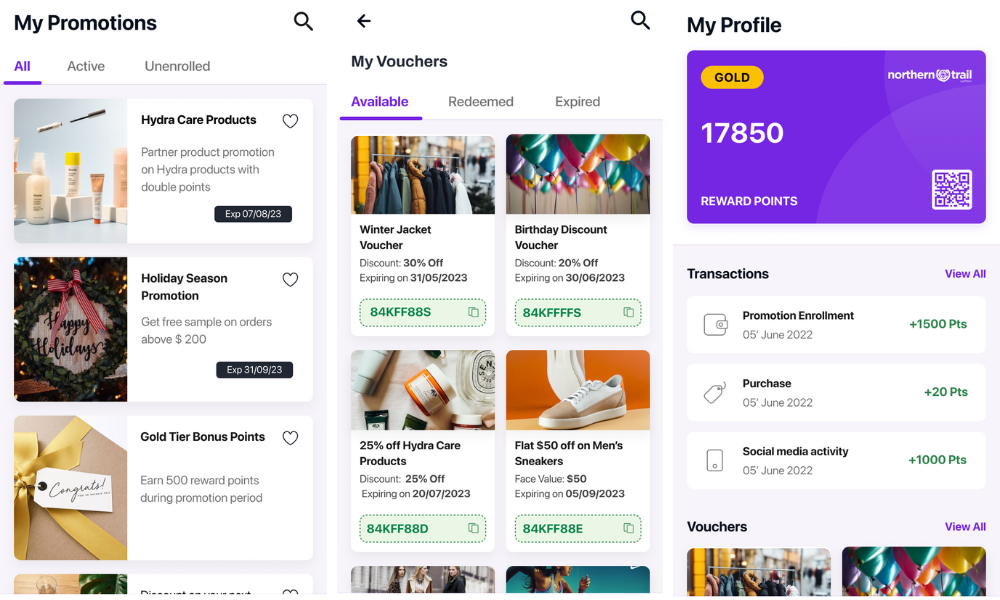Open search on My Vouchers screen

click(640, 20)
